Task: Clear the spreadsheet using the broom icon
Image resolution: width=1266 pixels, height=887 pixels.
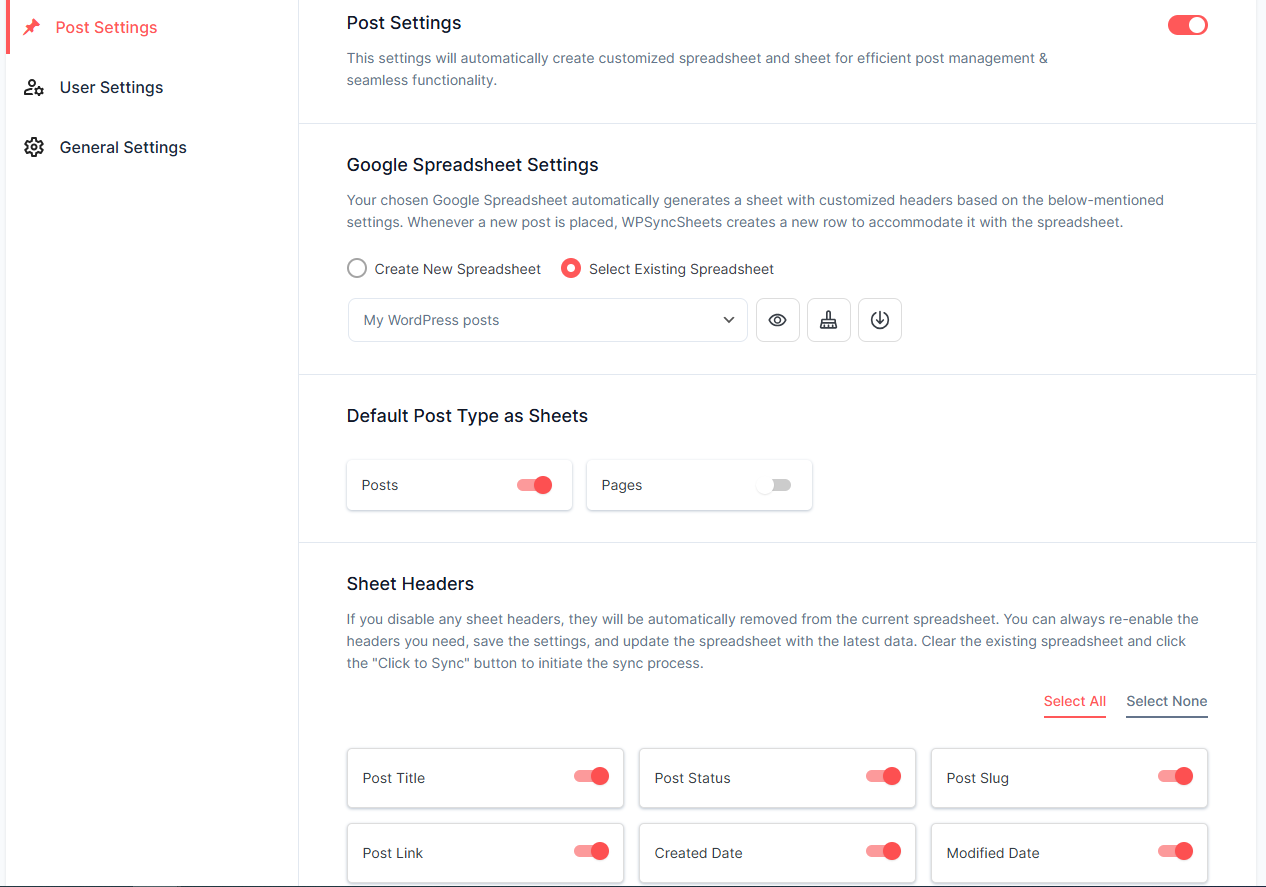Action: [x=828, y=320]
